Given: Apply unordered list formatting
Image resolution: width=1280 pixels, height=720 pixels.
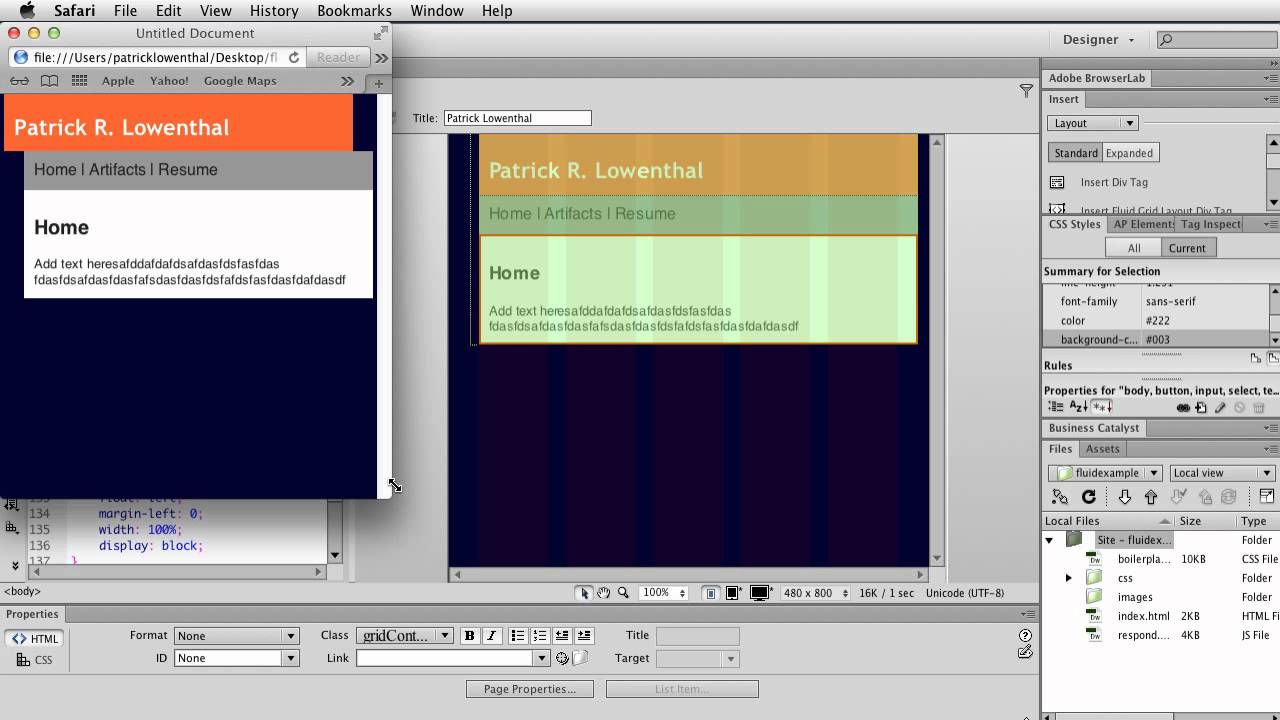Looking at the screenshot, I should (518, 636).
